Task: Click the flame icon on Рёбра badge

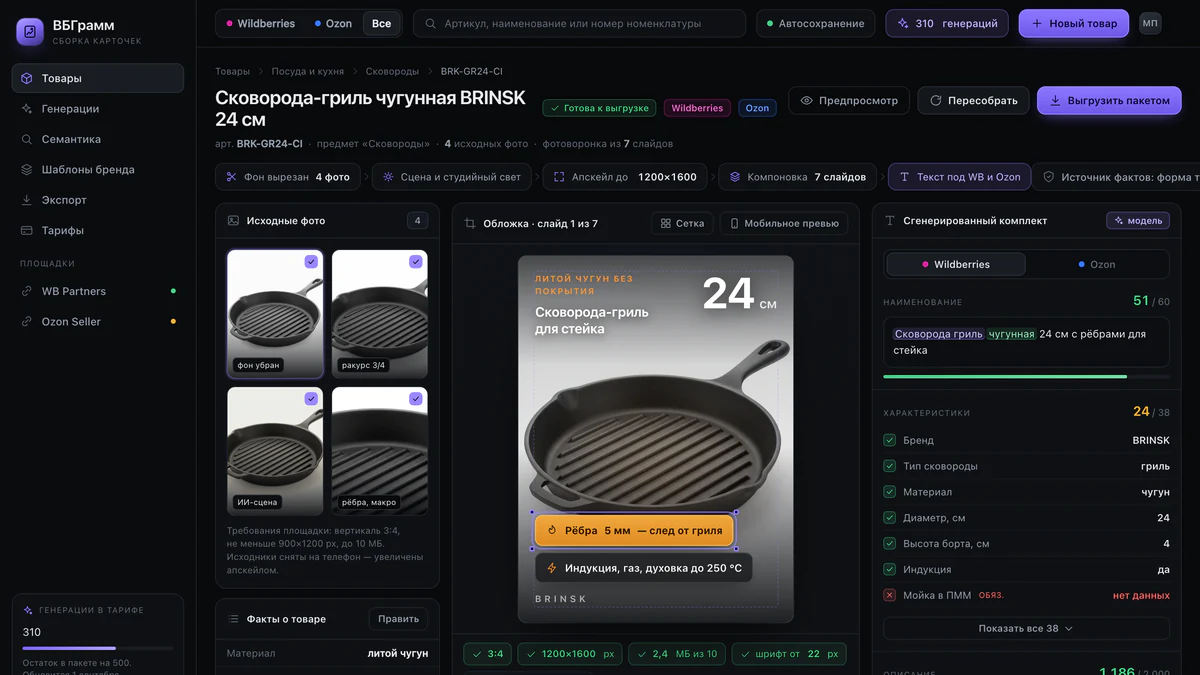Action: pyautogui.click(x=551, y=530)
